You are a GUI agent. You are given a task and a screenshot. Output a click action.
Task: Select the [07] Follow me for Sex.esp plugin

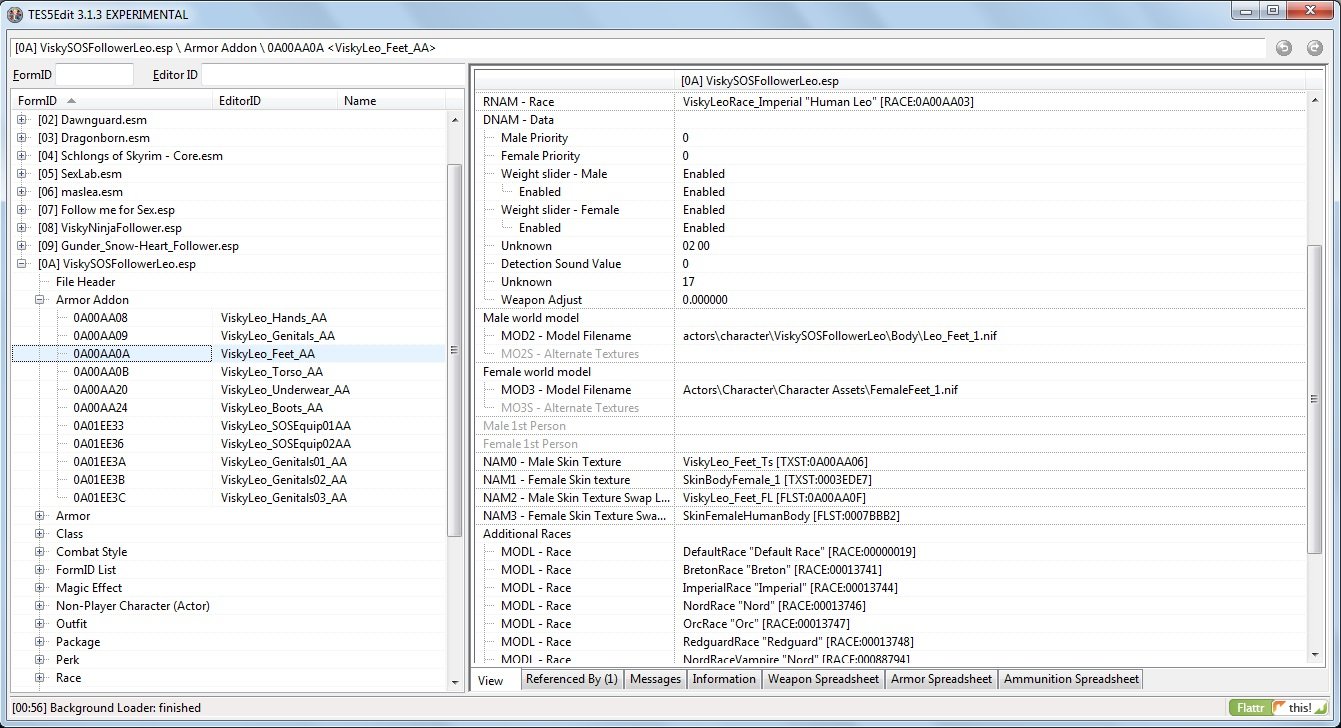[106, 210]
